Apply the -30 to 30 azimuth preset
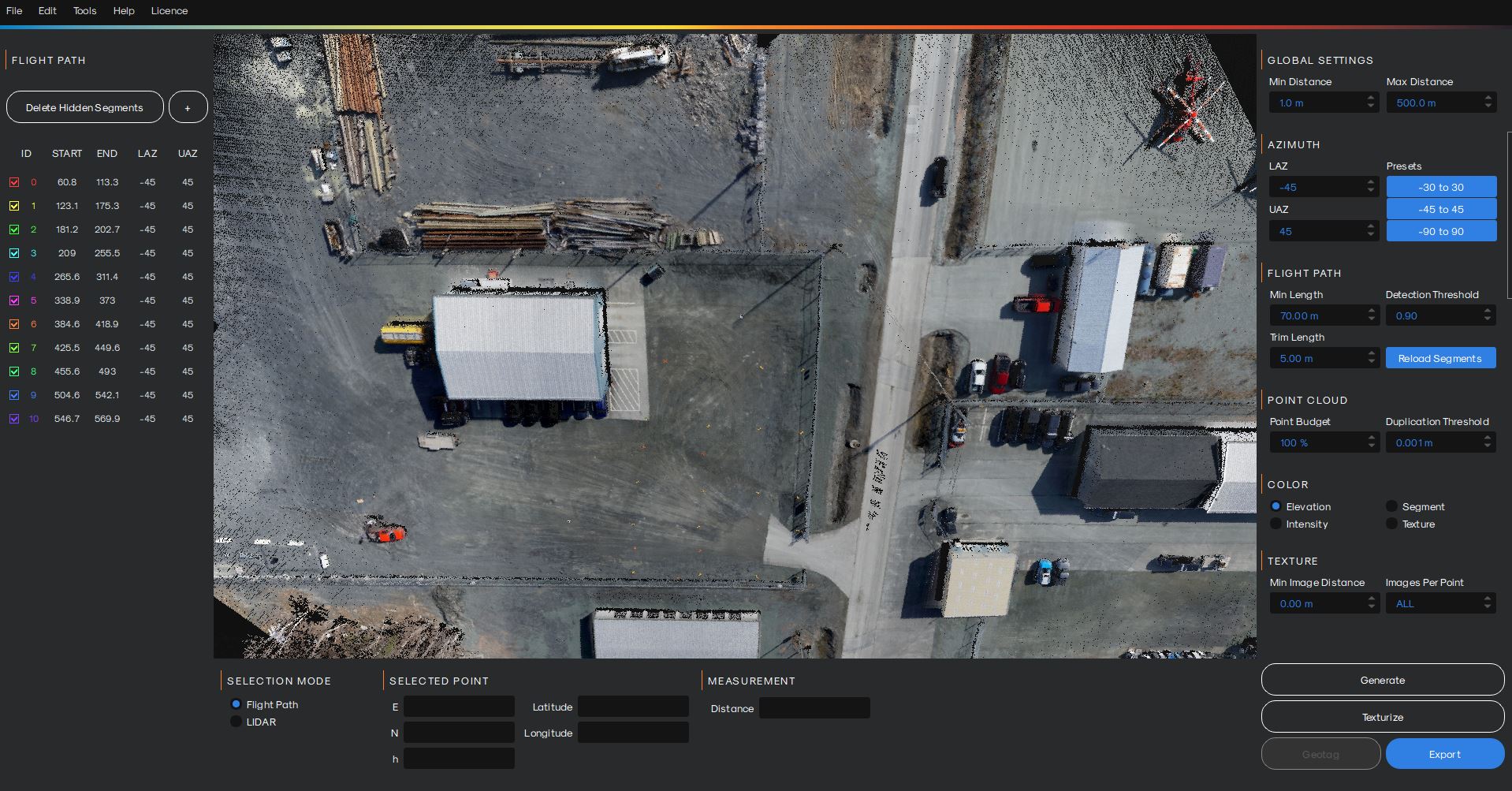This screenshot has width=1512, height=791. coord(1440,187)
